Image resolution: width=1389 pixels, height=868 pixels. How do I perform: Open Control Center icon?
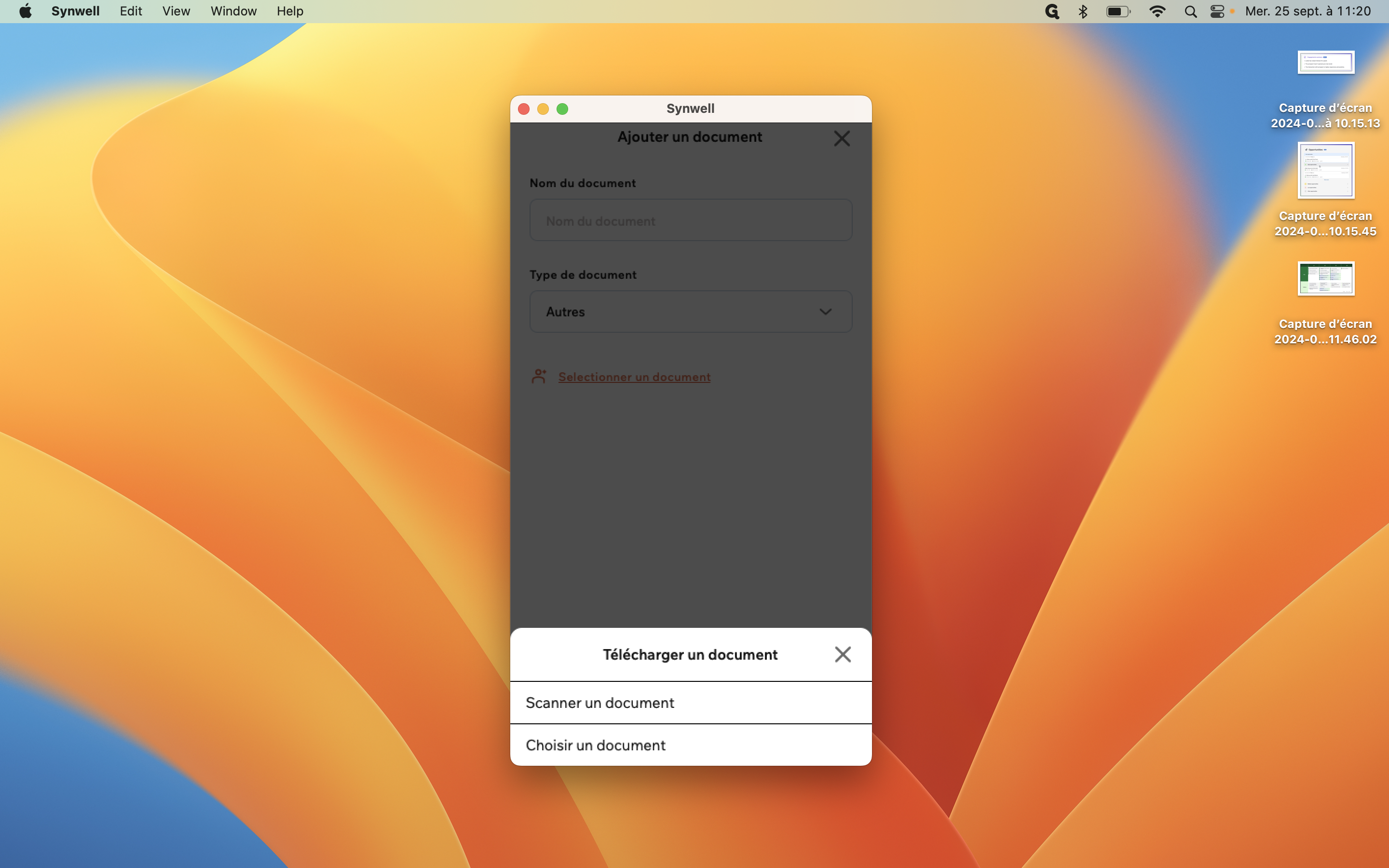click(x=1217, y=12)
